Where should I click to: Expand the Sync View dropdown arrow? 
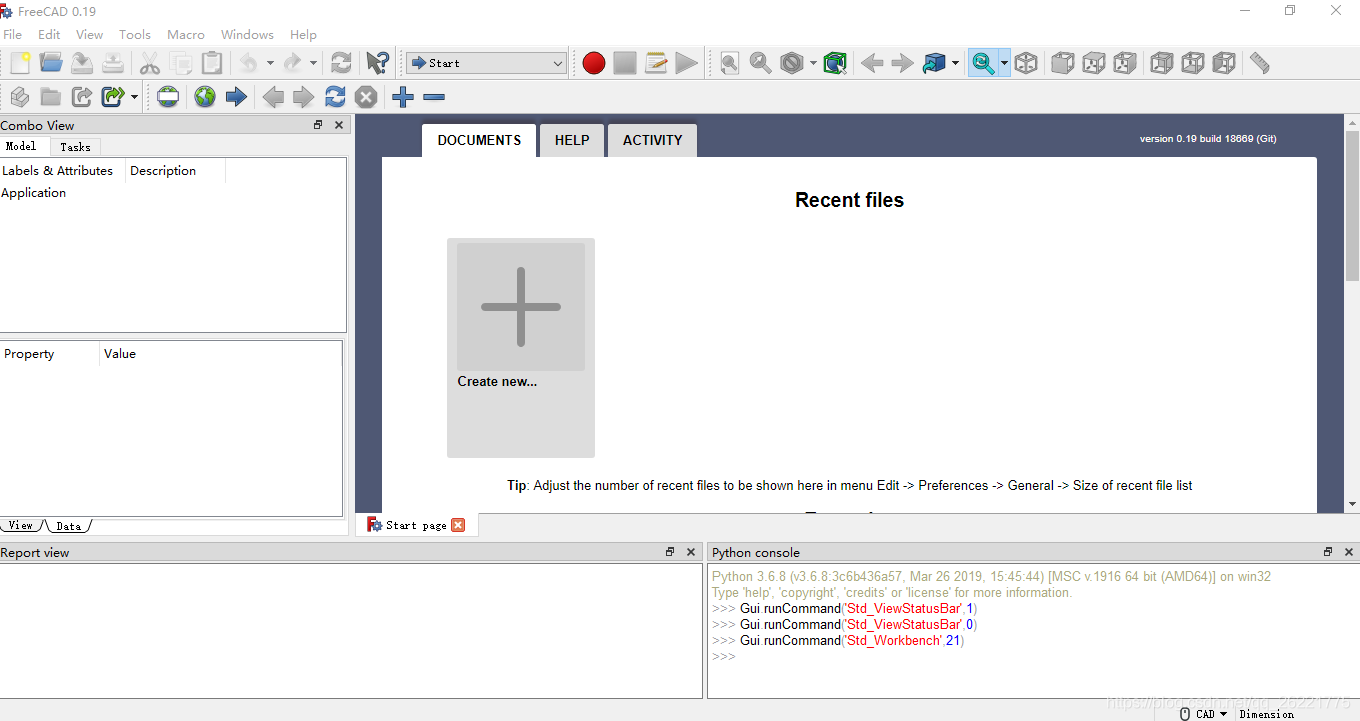pos(1004,63)
